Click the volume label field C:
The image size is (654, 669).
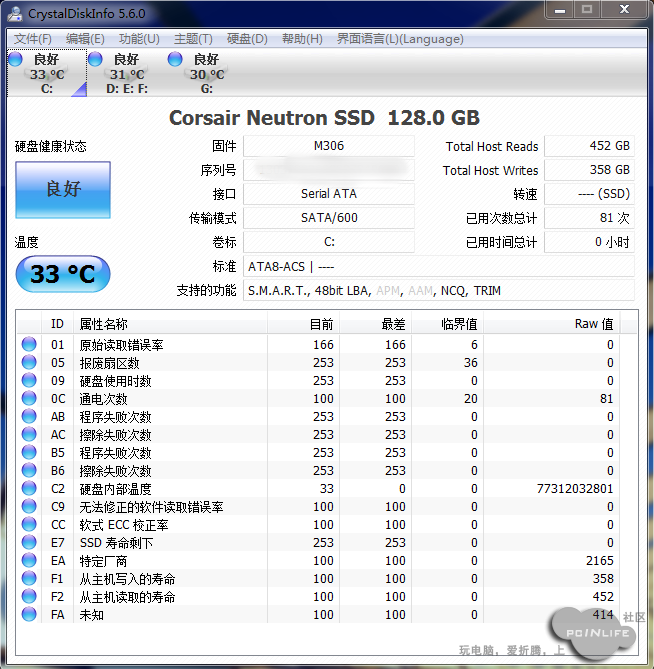(x=328, y=242)
